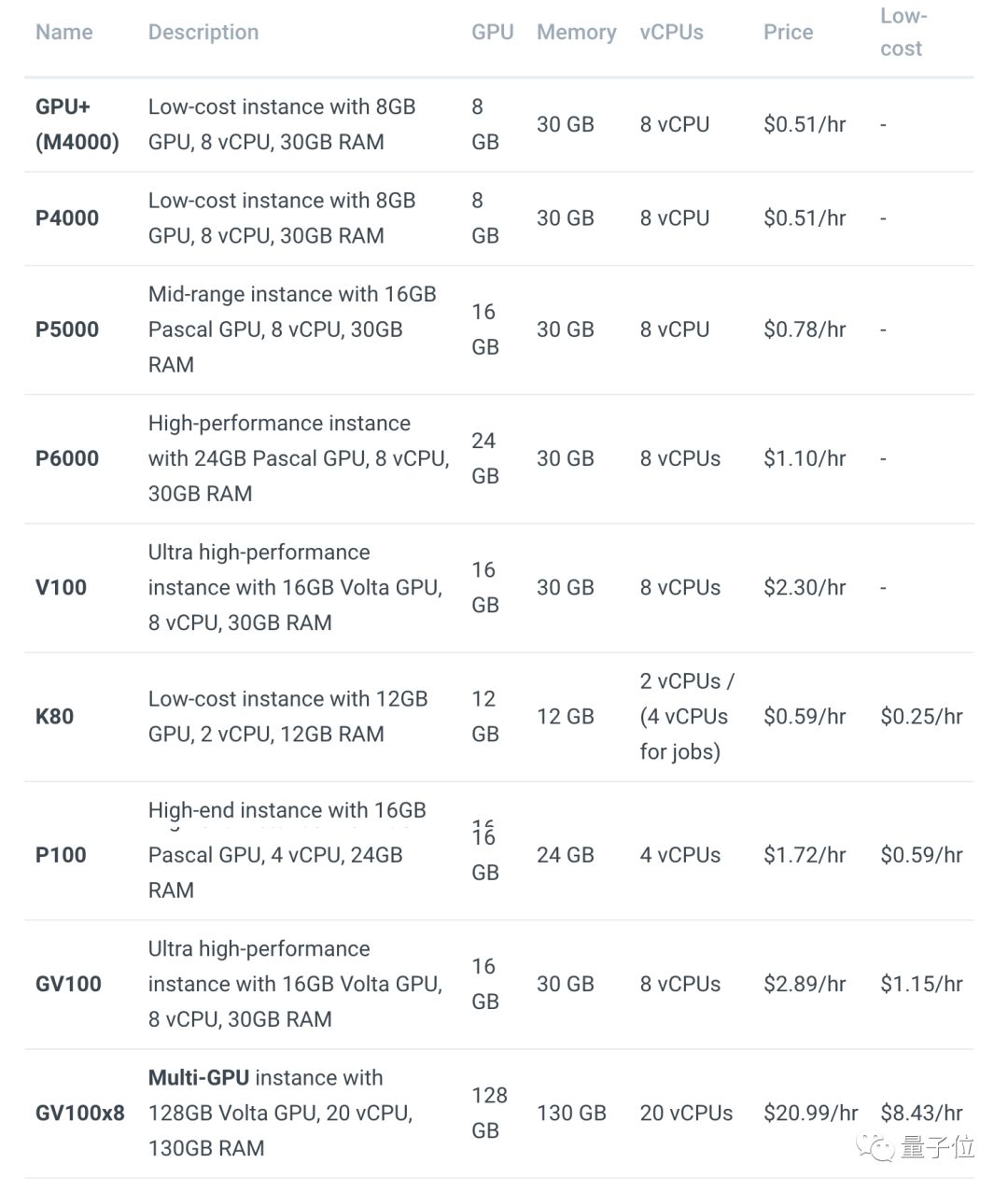The width and height of the screenshot is (1008, 1191).
Task: Click the vCPUs column header
Action: (671, 32)
